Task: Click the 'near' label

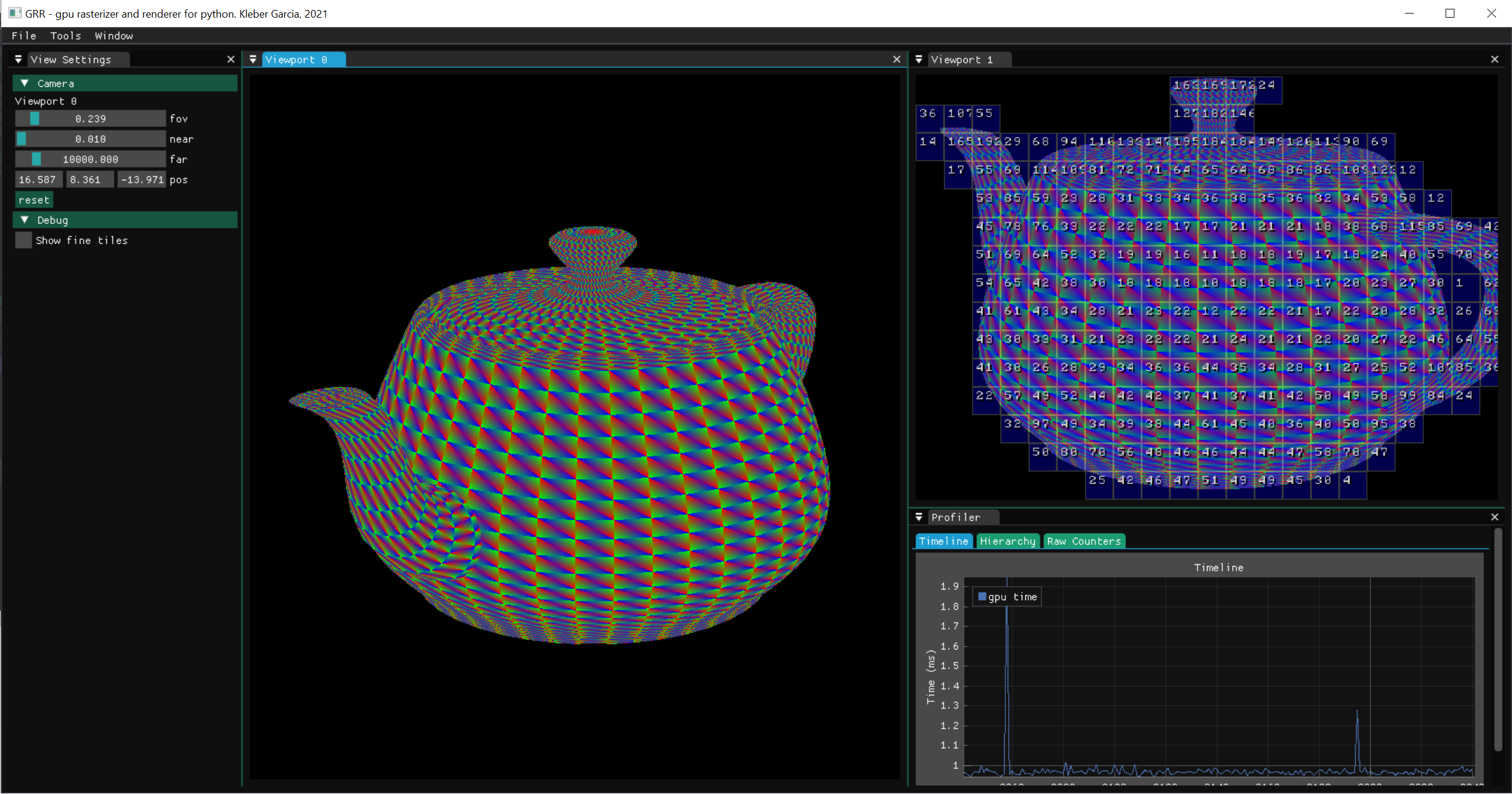Action: 181,139
